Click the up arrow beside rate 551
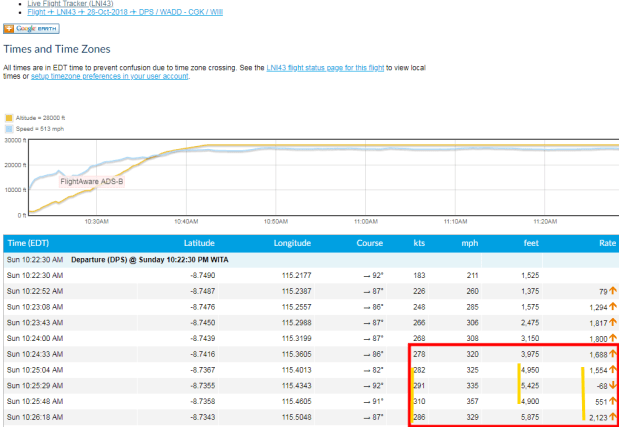The width and height of the screenshot is (619, 427). click(x=613, y=400)
